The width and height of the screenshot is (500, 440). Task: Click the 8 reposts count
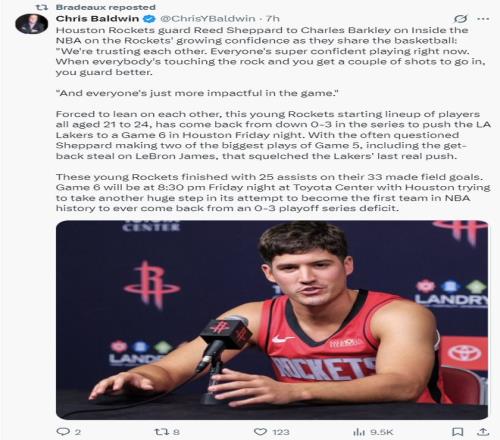pyautogui.click(x=176, y=432)
